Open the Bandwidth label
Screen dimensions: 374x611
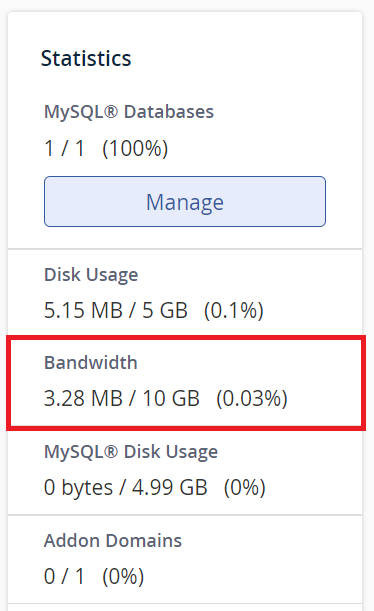coord(91,362)
